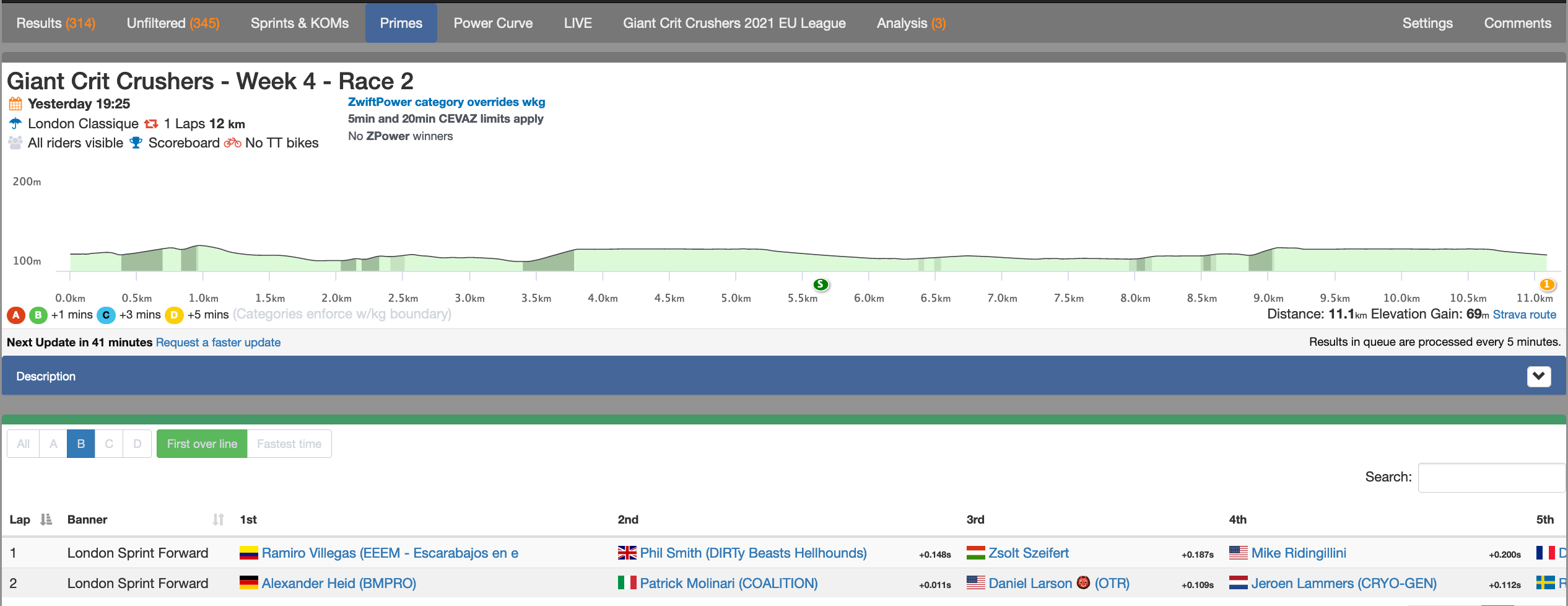Click the Search input field

tap(1492, 477)
